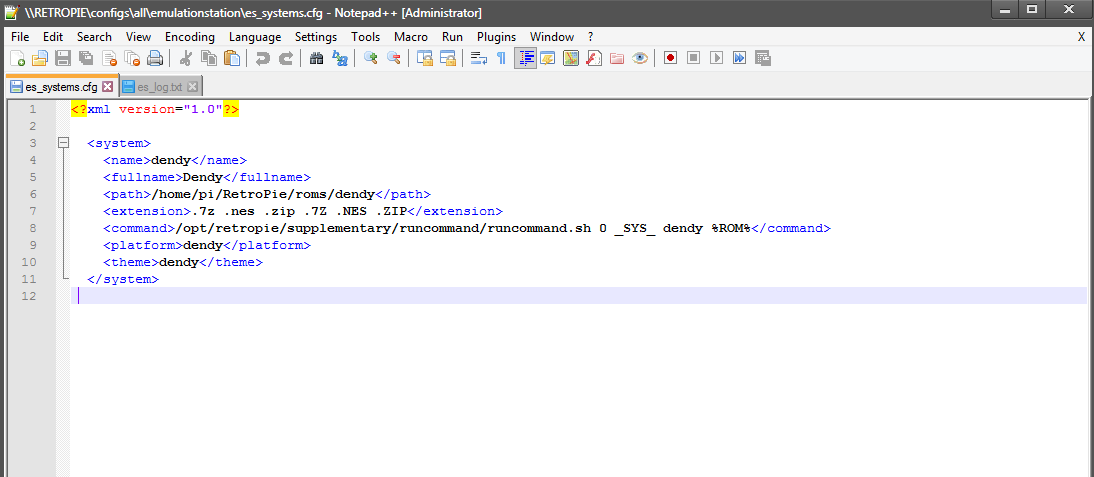This screenshot has height=477, width=1094.
Task: Close current document via toolbar Close icon
Action: click(109, 59)
